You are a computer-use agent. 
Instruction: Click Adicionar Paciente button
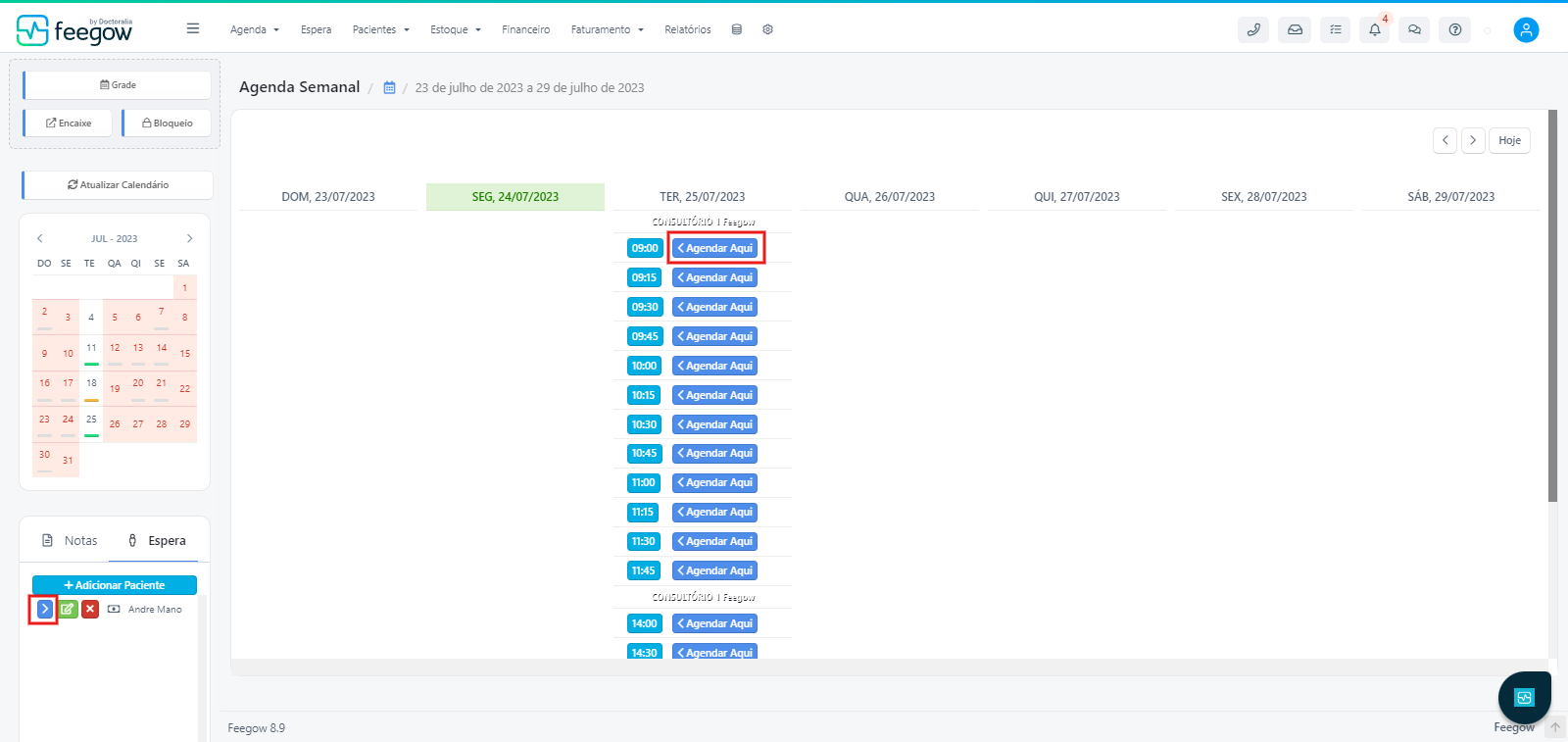click(115, 585)
